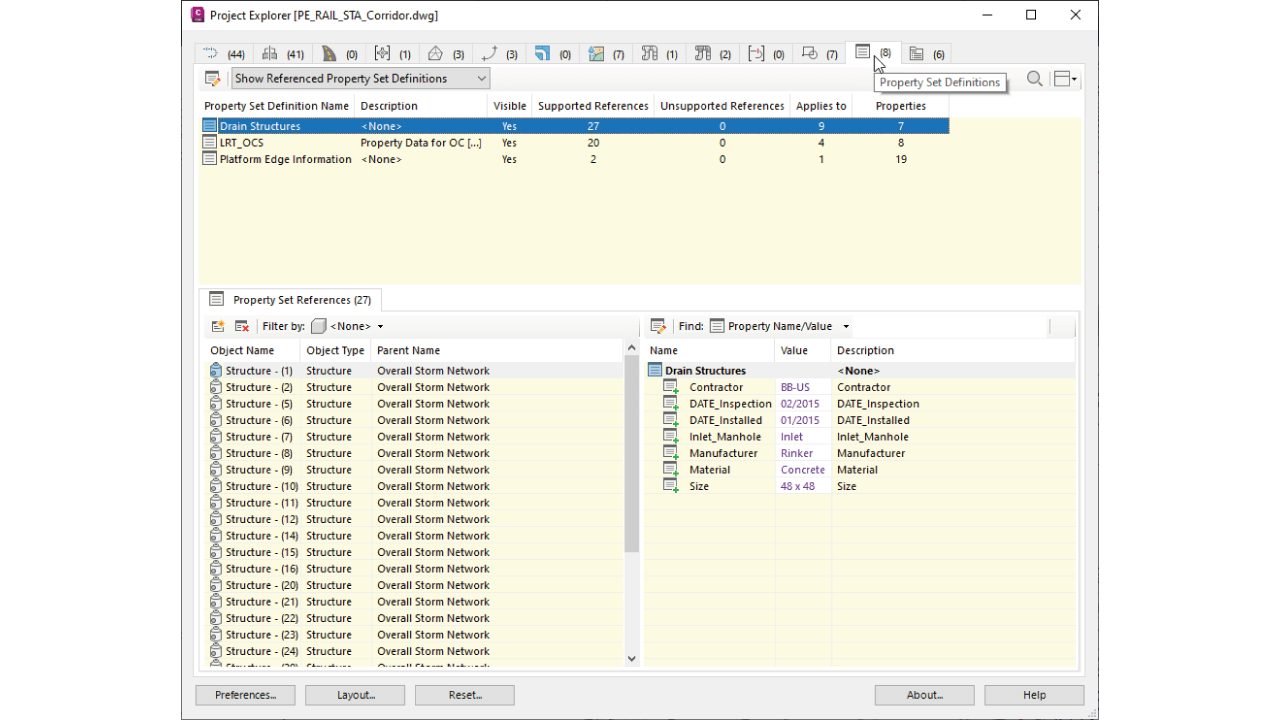Open the Pressure Networks tab with (2)
This screenshot has height=720, width=1280.
click(x=713, y=54)
